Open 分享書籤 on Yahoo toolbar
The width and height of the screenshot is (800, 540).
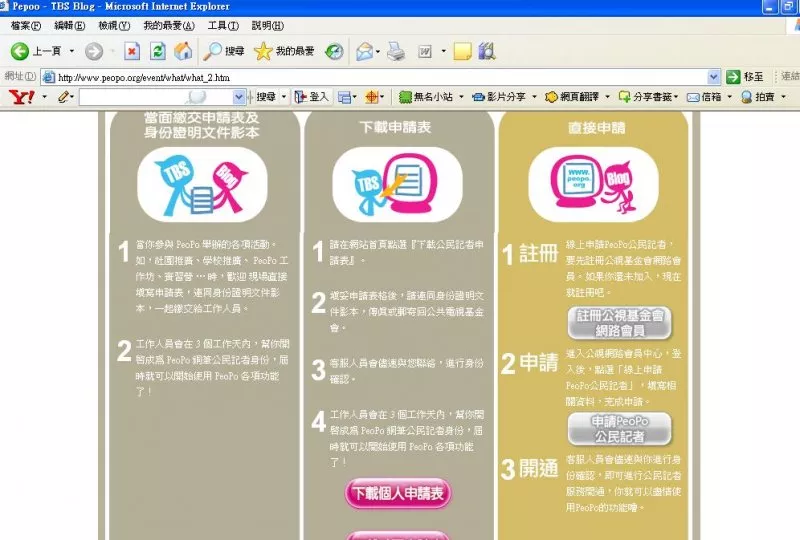tap(646, 96)
